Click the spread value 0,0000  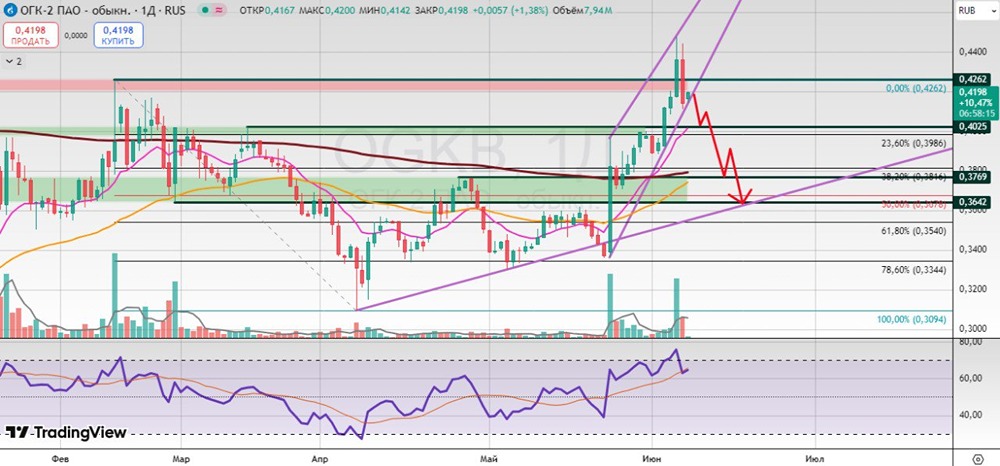point(76,36)
